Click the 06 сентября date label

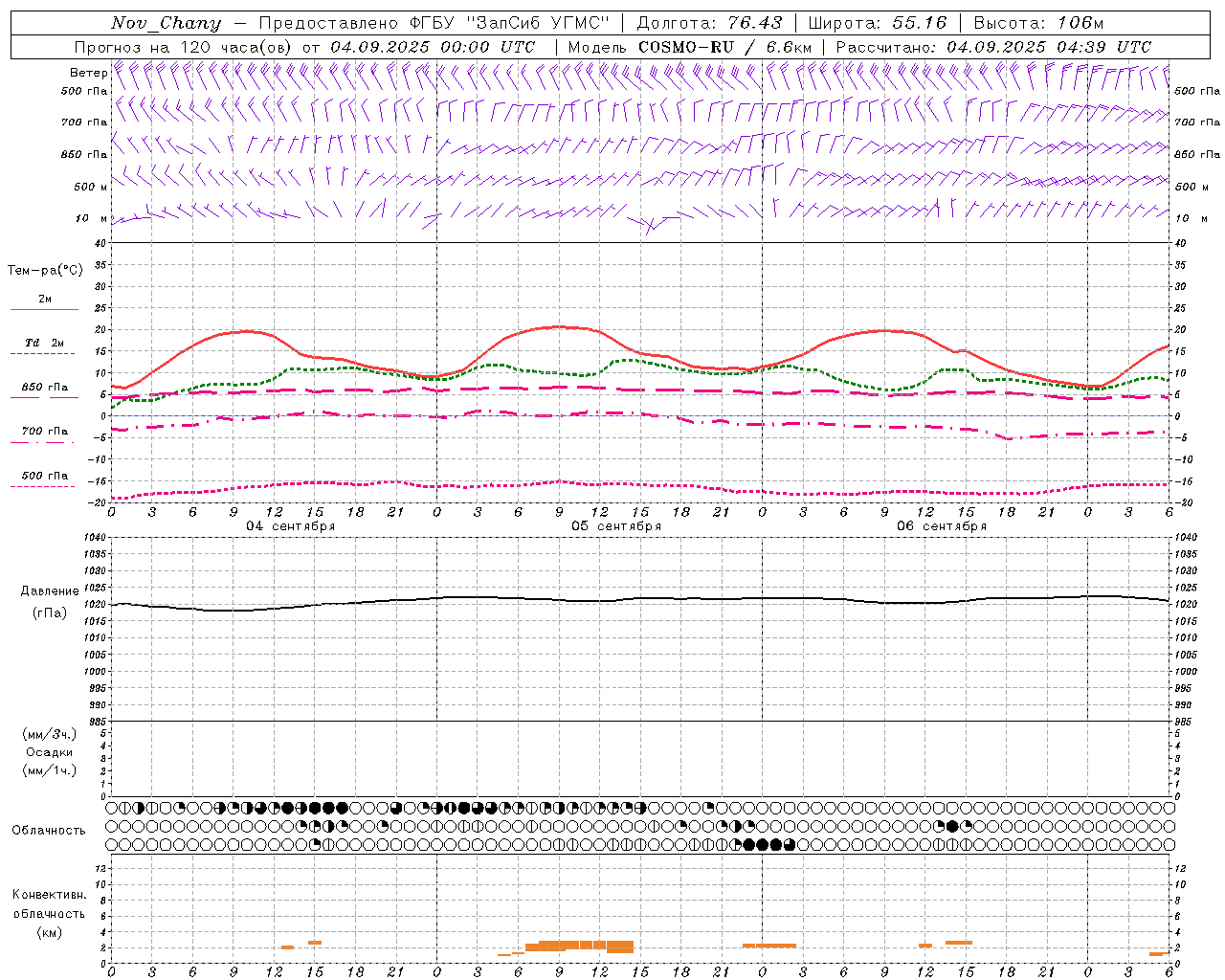(x=942, y=526)
